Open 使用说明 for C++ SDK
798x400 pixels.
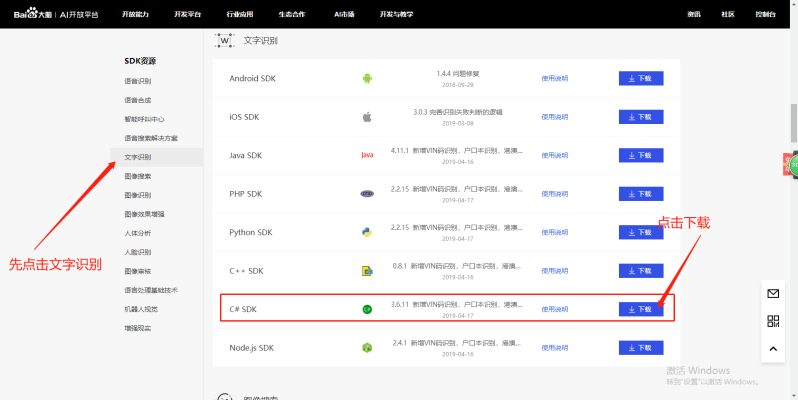coord(555,271)
